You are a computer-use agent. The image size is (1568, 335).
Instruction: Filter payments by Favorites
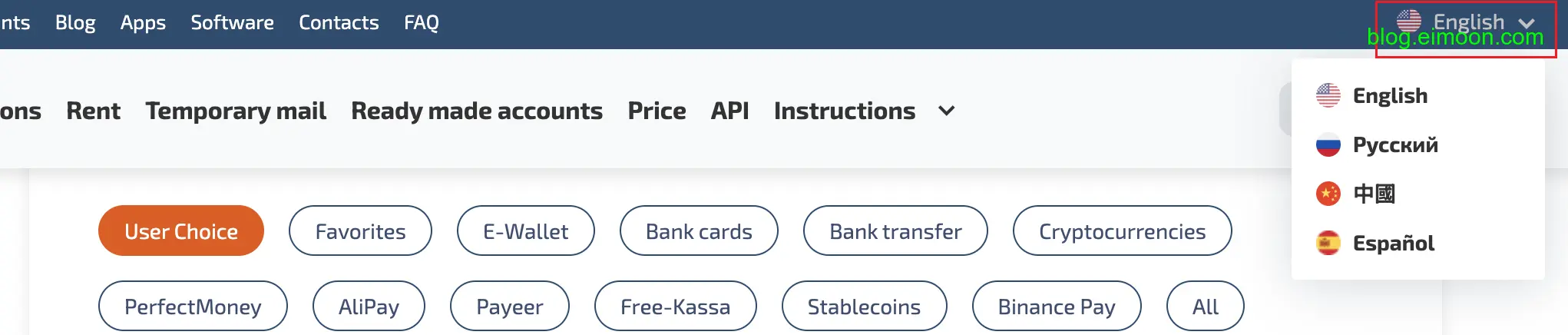click(x=360, y=231)
